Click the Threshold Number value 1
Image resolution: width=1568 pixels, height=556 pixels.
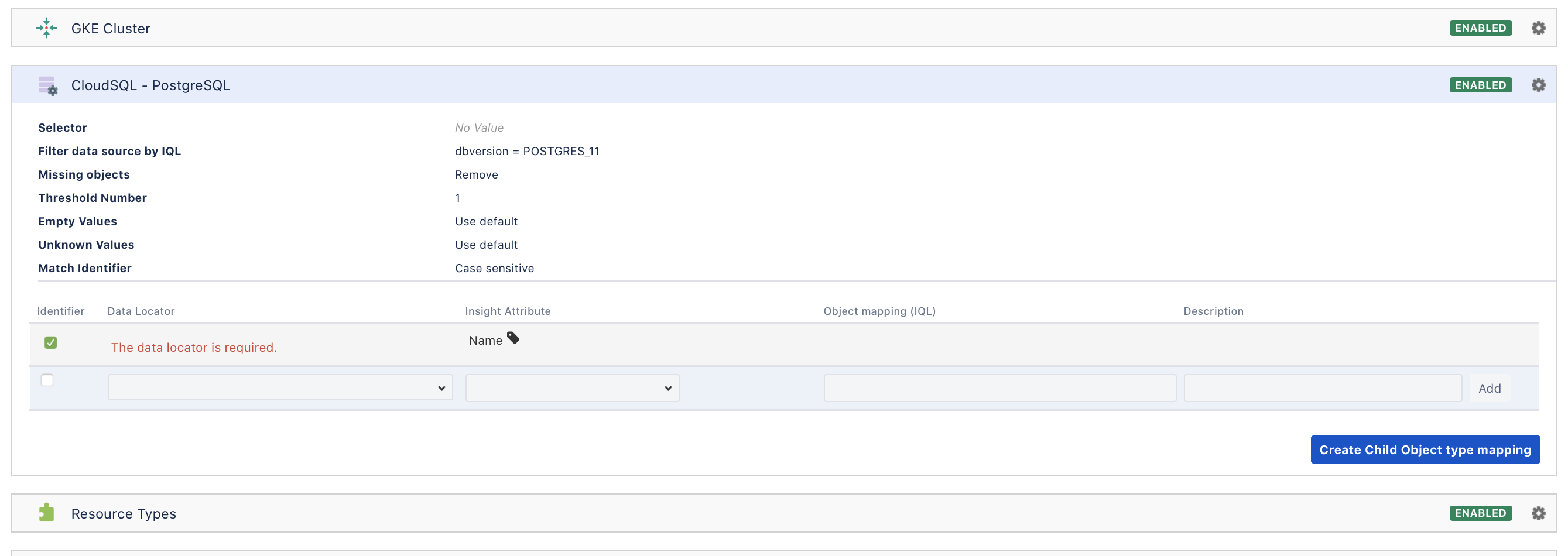click(x=458, y=198)
